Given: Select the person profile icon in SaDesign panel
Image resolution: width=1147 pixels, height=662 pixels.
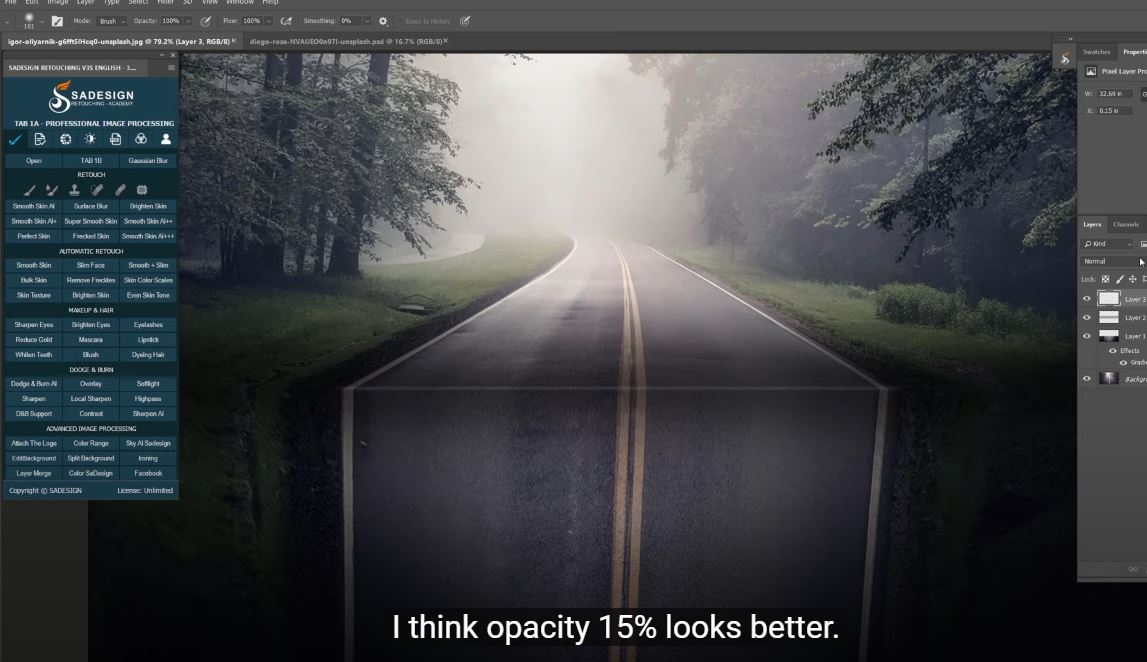Looking at the screenshot, I should click(x=166, y=139).
